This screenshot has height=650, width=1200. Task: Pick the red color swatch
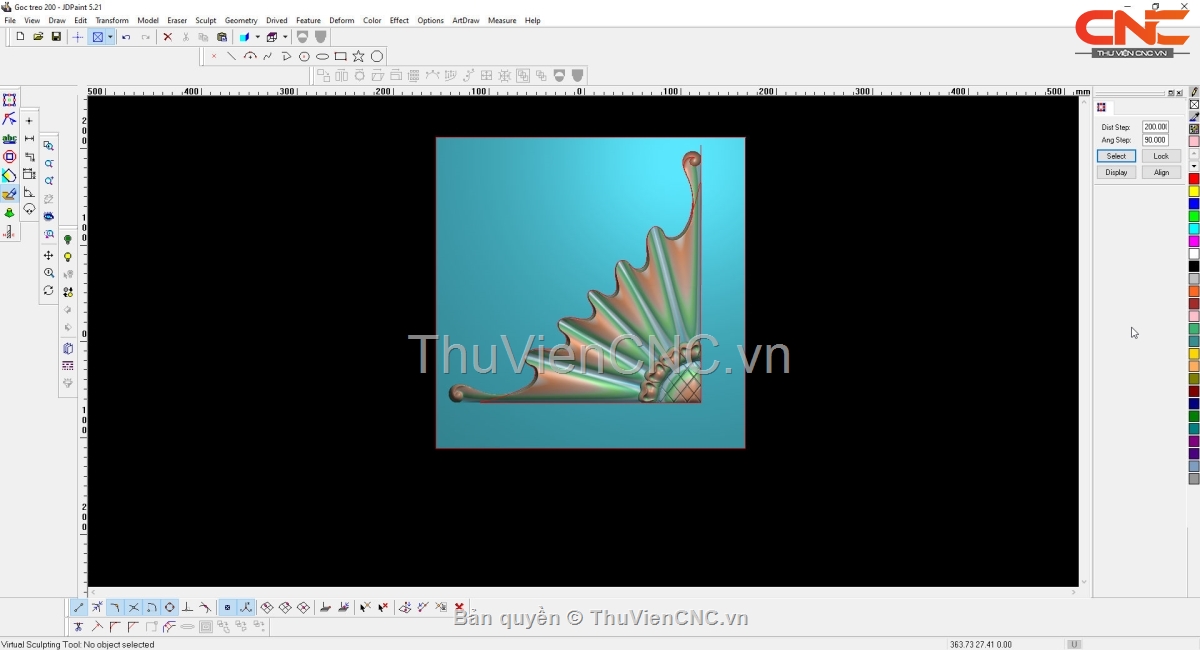tap(1193, 179)
